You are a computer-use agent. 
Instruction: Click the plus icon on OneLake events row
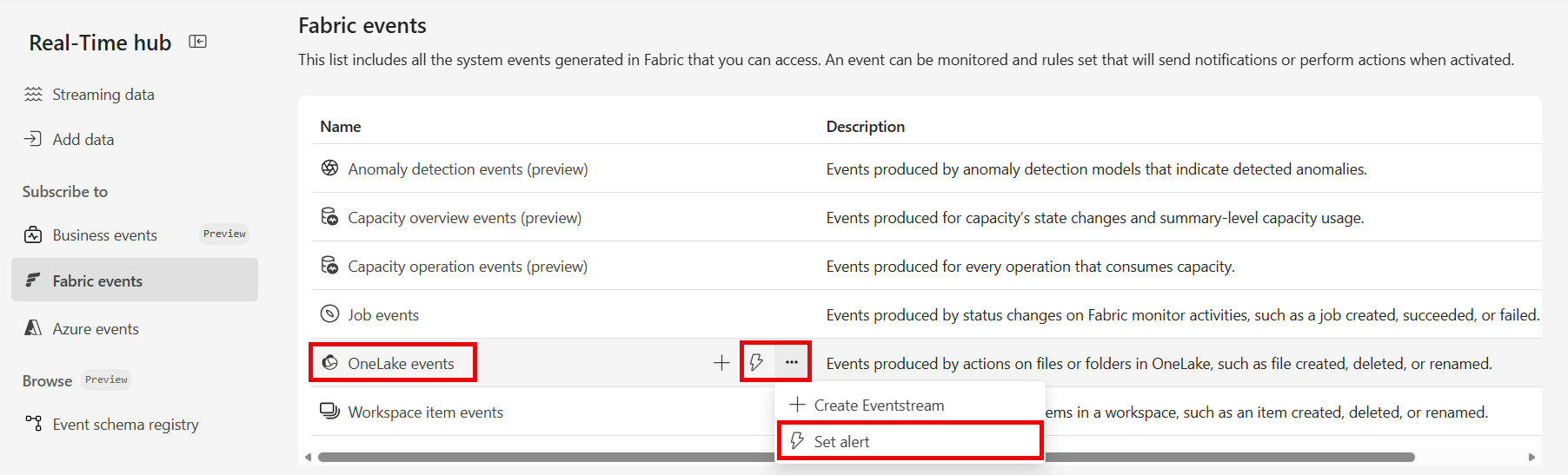721,363
